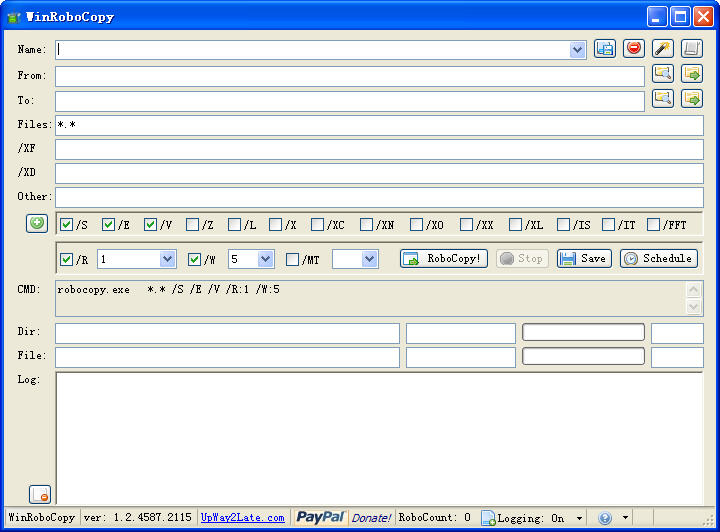Click into the /XD exclude directories field

click(x=379, y=174)
